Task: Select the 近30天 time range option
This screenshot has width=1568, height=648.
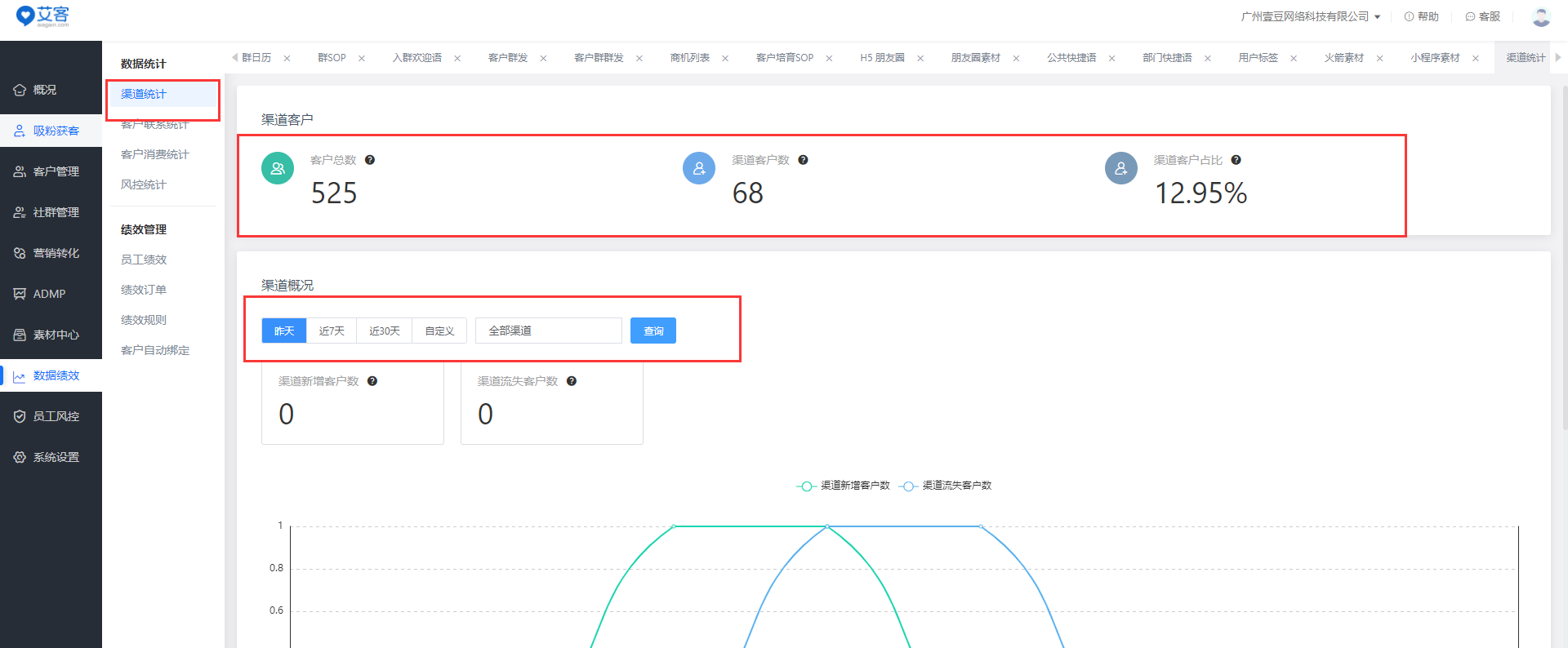Action: [x=385, y=331]
